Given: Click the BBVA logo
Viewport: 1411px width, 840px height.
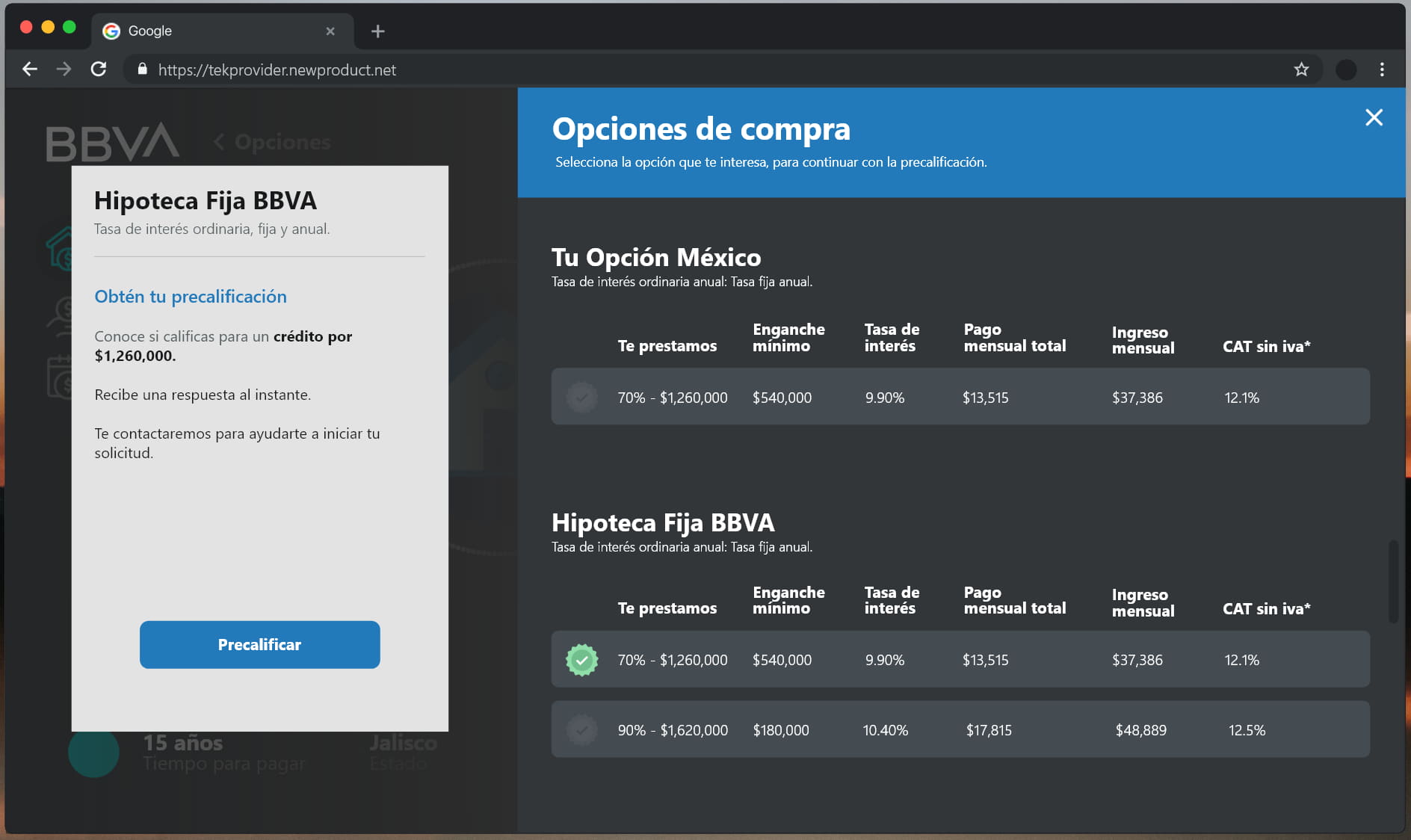Looking at the screenshot, I should [x=112, y=142].
